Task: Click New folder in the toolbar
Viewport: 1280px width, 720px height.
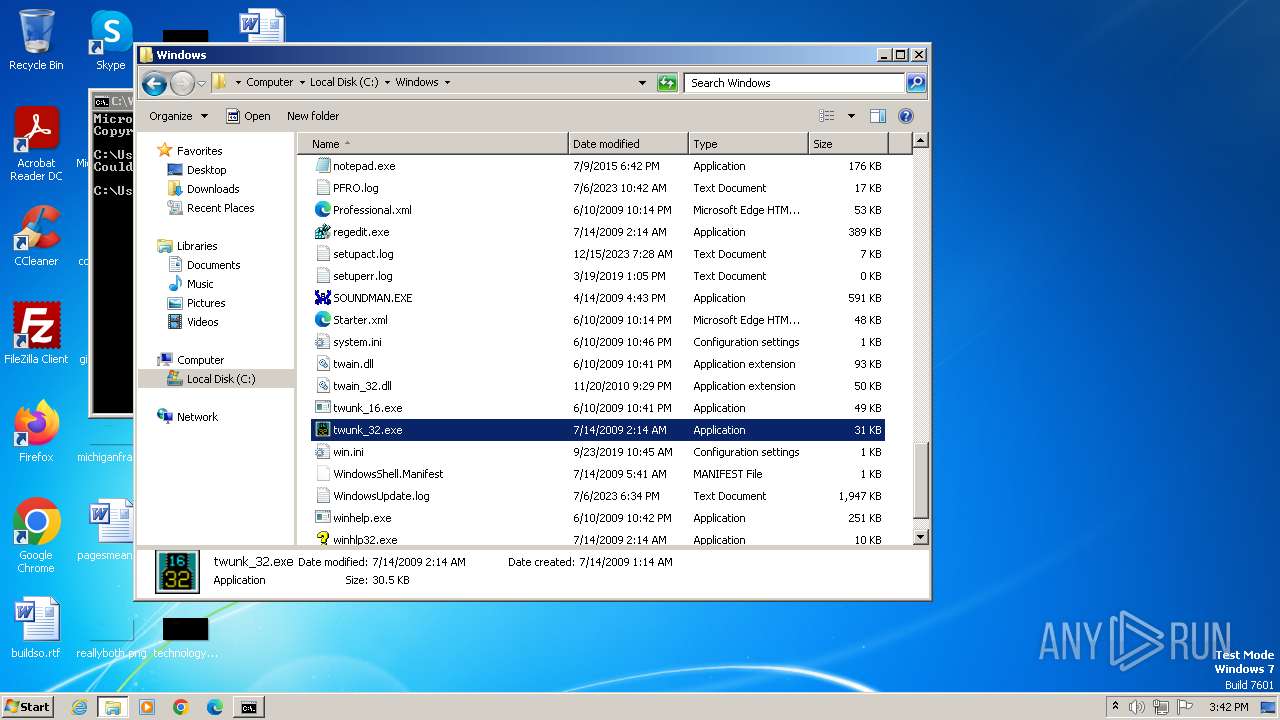Action: point(313,116)
